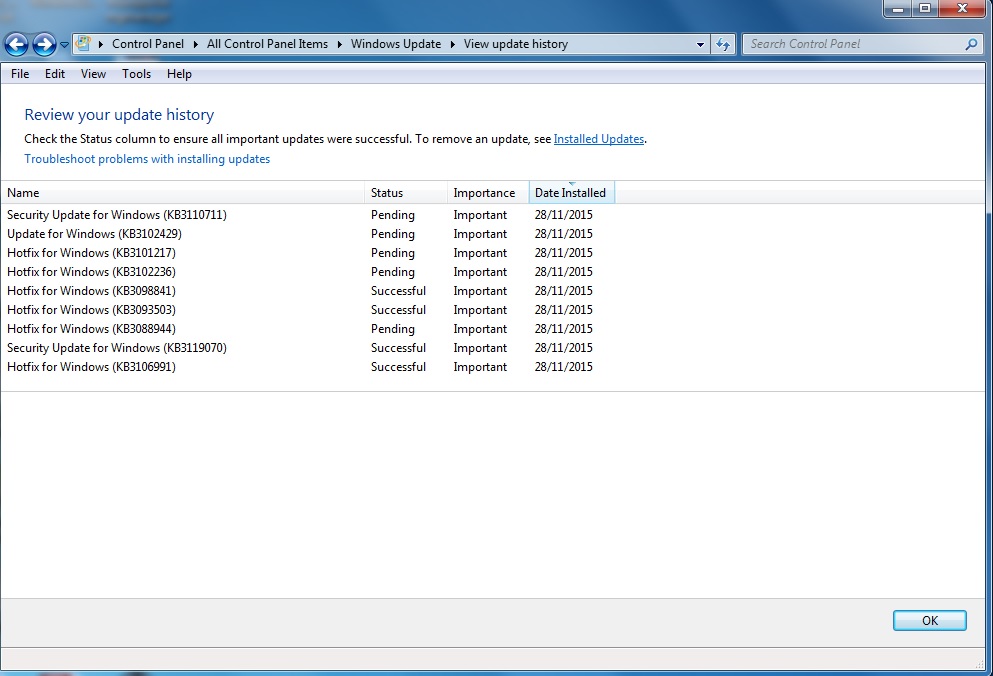Open the Edit menu
This screenshot has width=993, height=676.
coord(55,74)
